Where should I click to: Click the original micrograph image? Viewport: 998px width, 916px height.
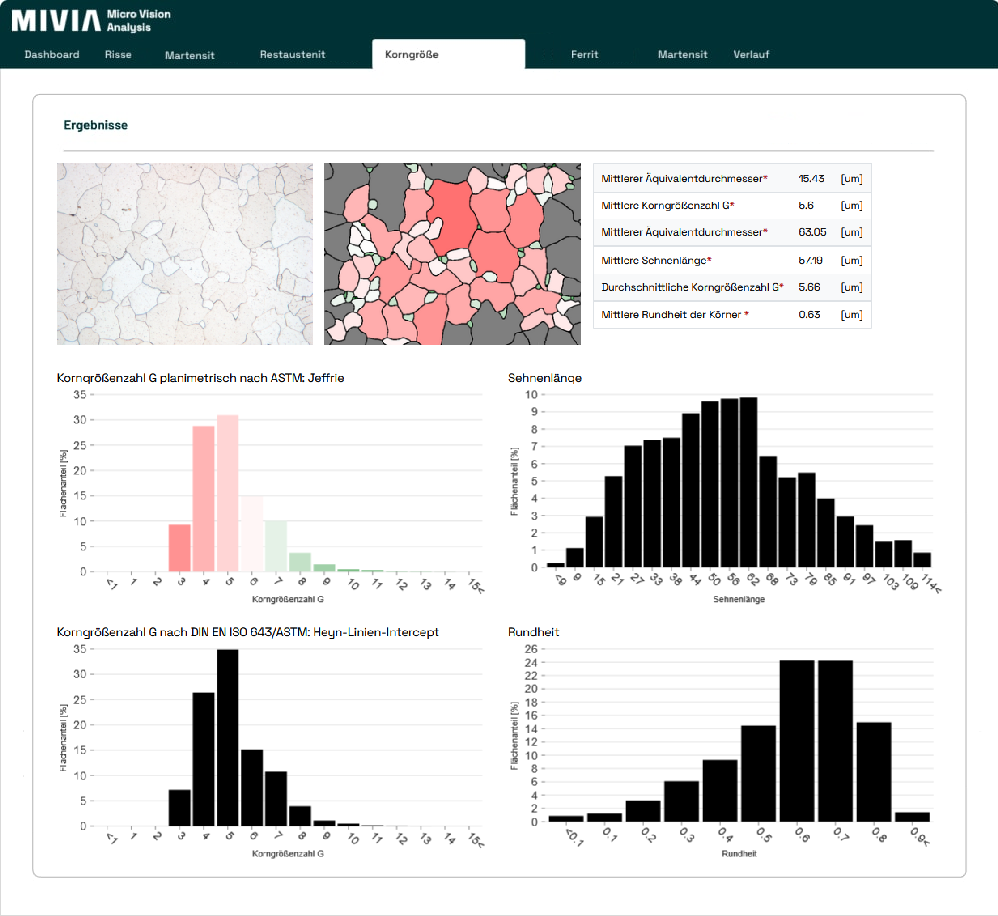click(x=184, y=254)
